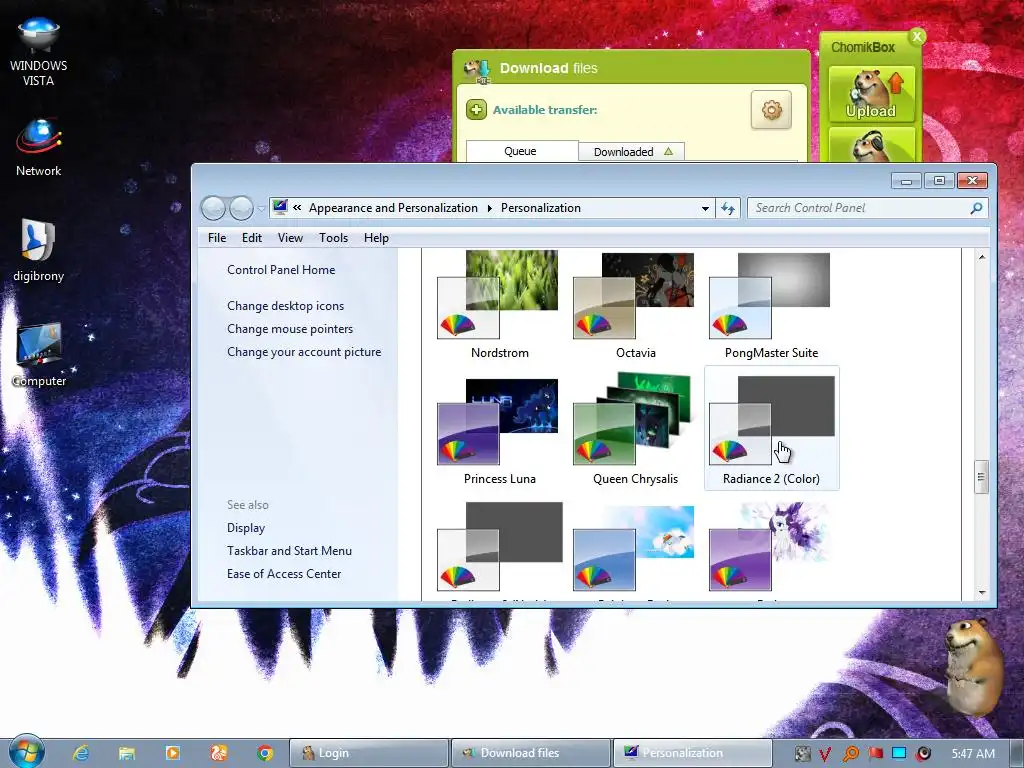
Task: Click the Start orb button
Action: [26, 751]
